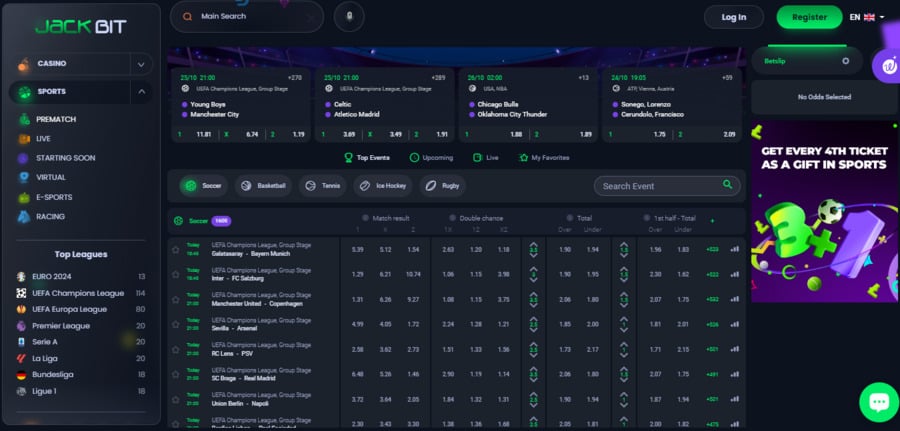Select the Rugby sport filter

click(x=443, y=186)
